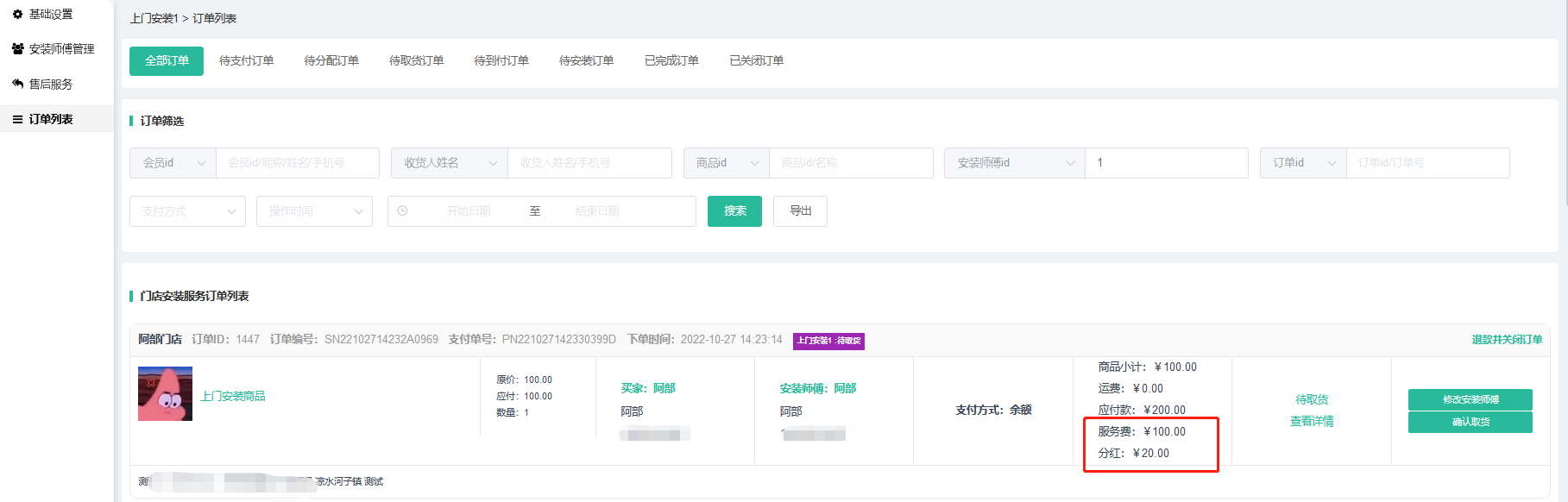Expand the 会员id dropdown
This screenshot has height=502, width=1568.
coord(173,163)
